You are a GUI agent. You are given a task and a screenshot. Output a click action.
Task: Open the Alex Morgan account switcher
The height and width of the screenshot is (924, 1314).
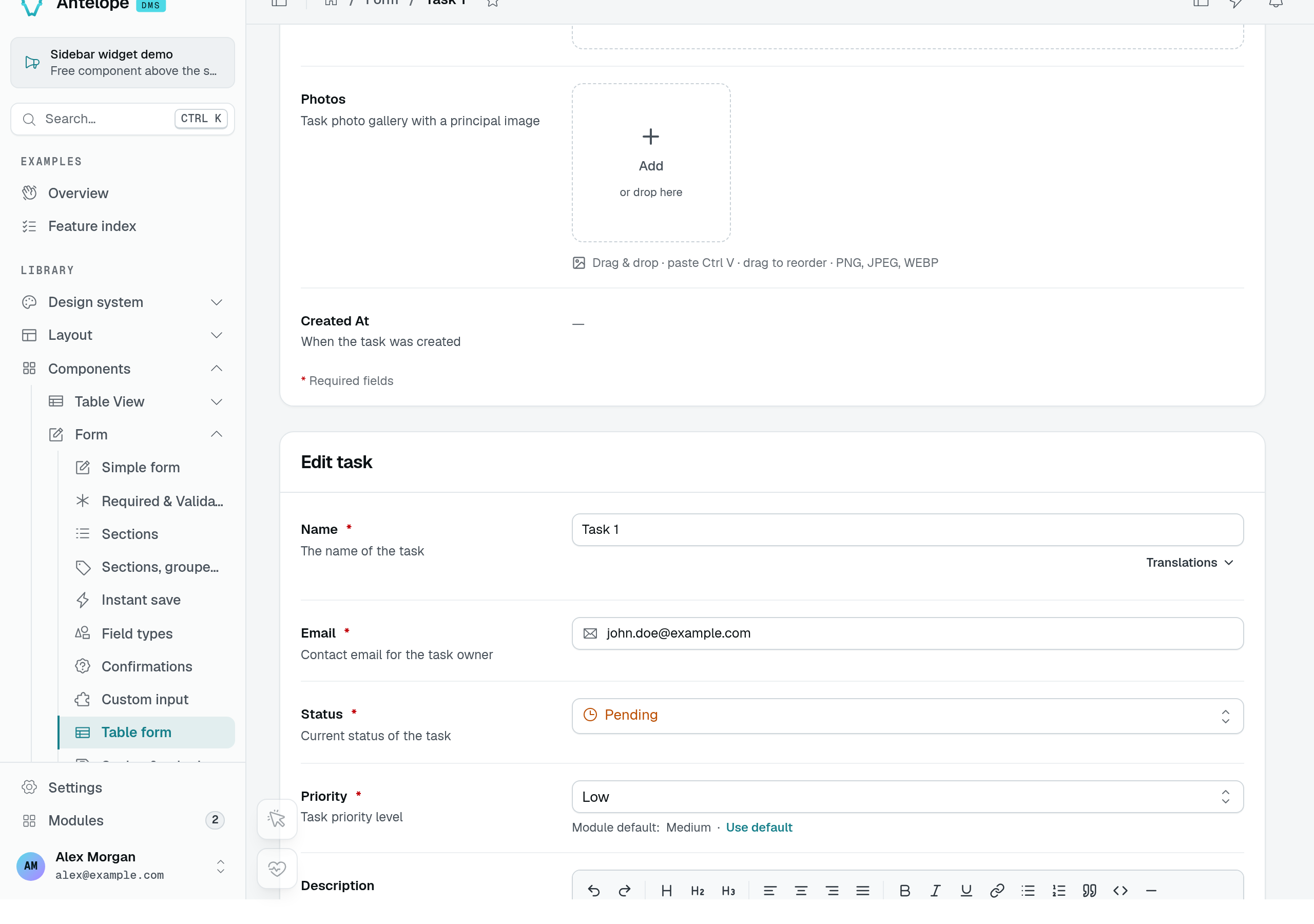pos(123,865)
